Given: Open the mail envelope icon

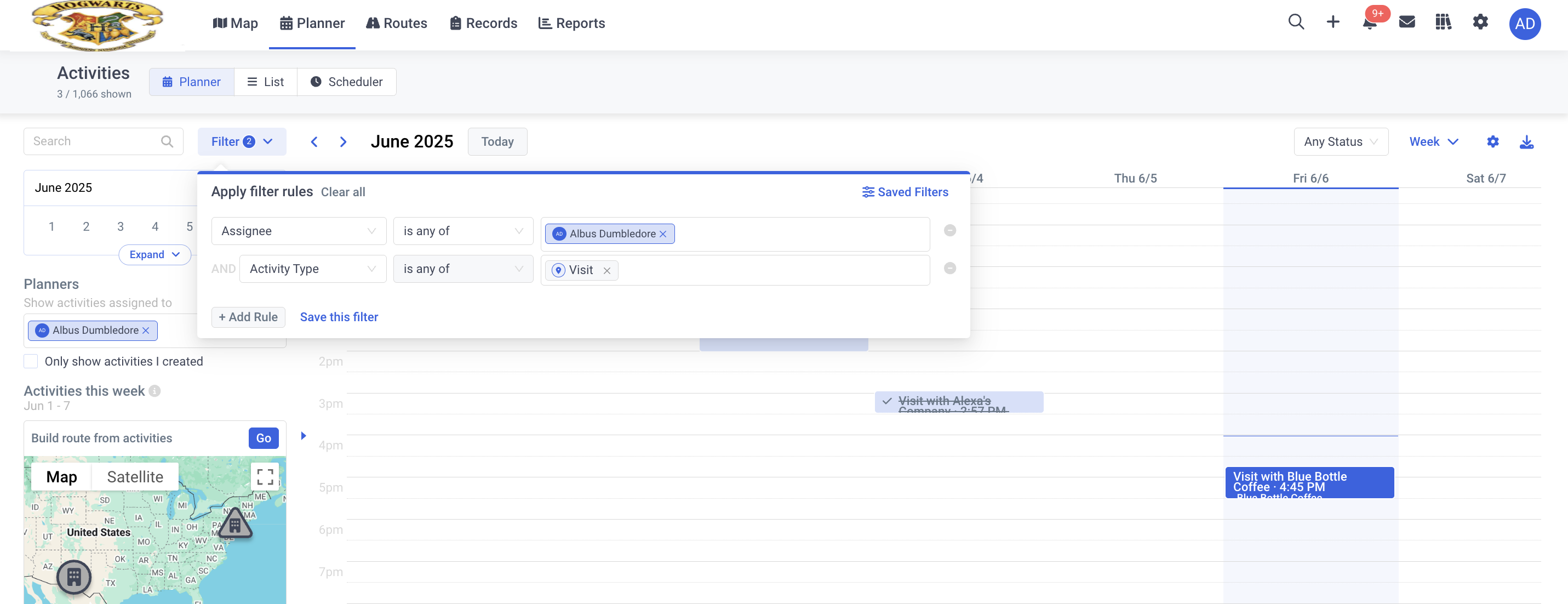Looking at the screenshot, I should pos(1407,22).
